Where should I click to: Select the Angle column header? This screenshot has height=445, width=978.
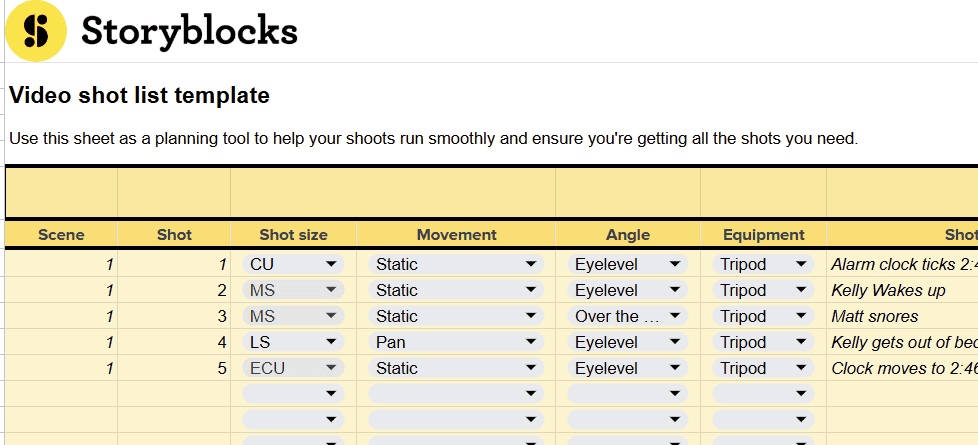(x=628, y=235)
